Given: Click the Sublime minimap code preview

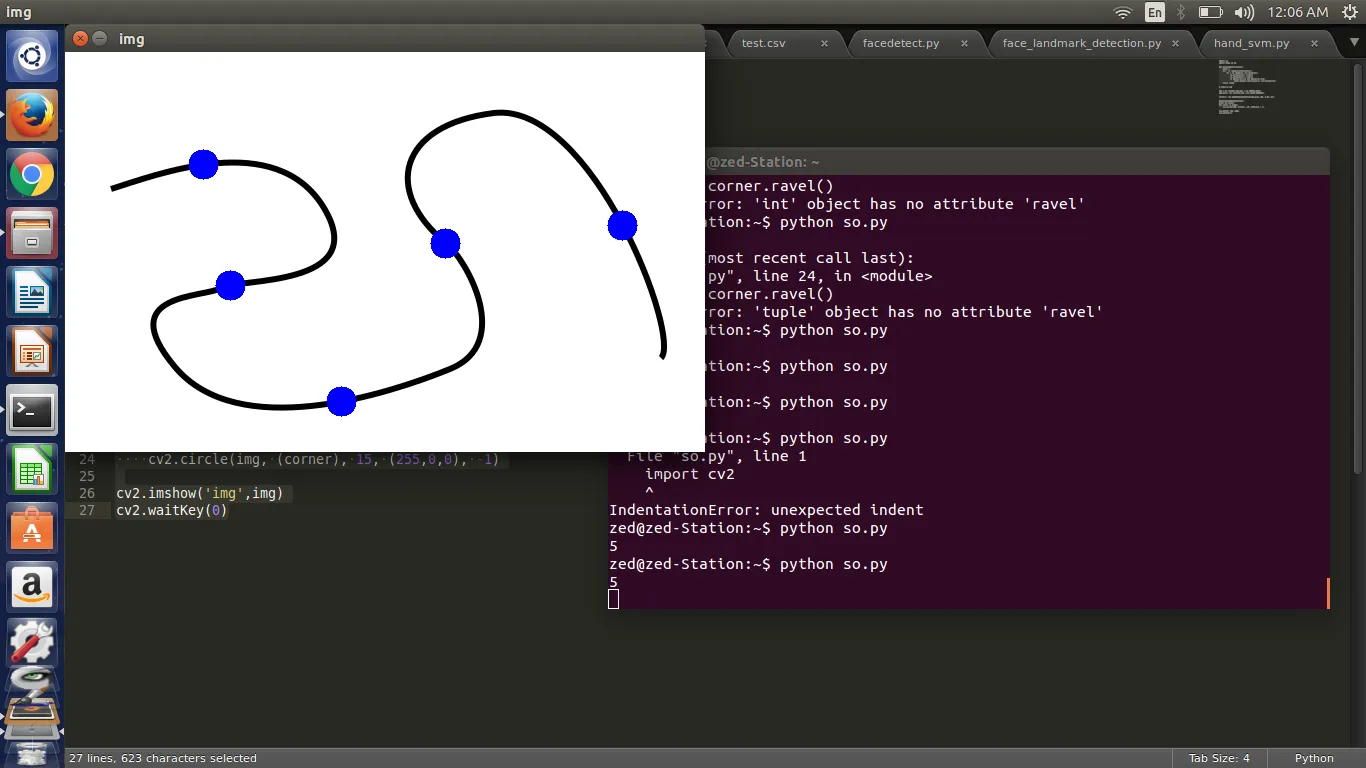Looking at the screenshot, I should point(1248,88).
